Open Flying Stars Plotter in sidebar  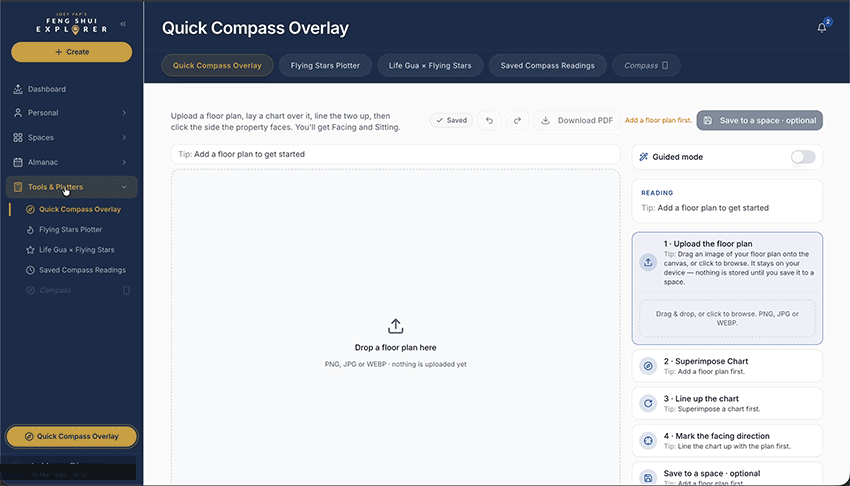[x=70, y=230]
